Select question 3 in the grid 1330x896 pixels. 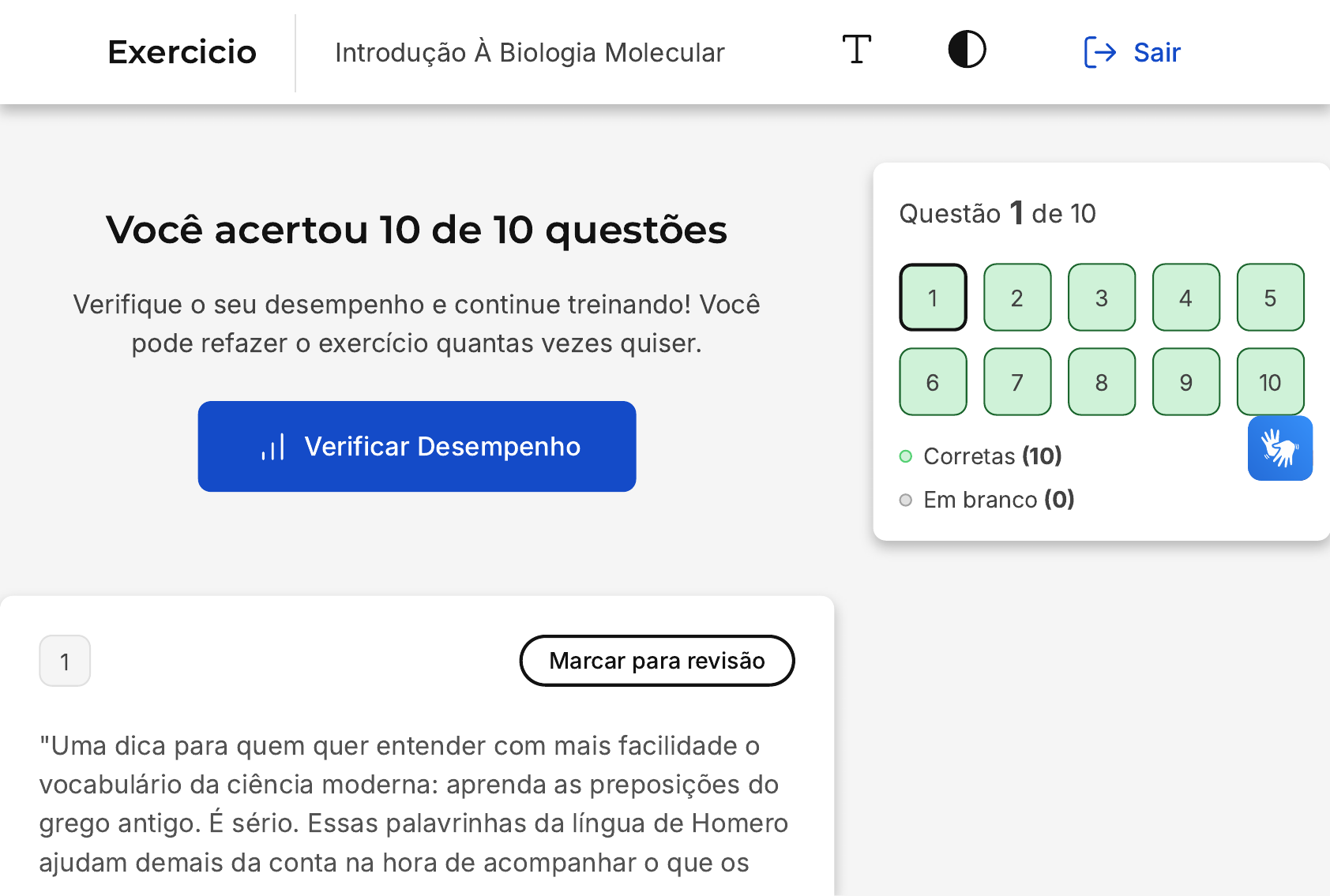(1102, 298)
